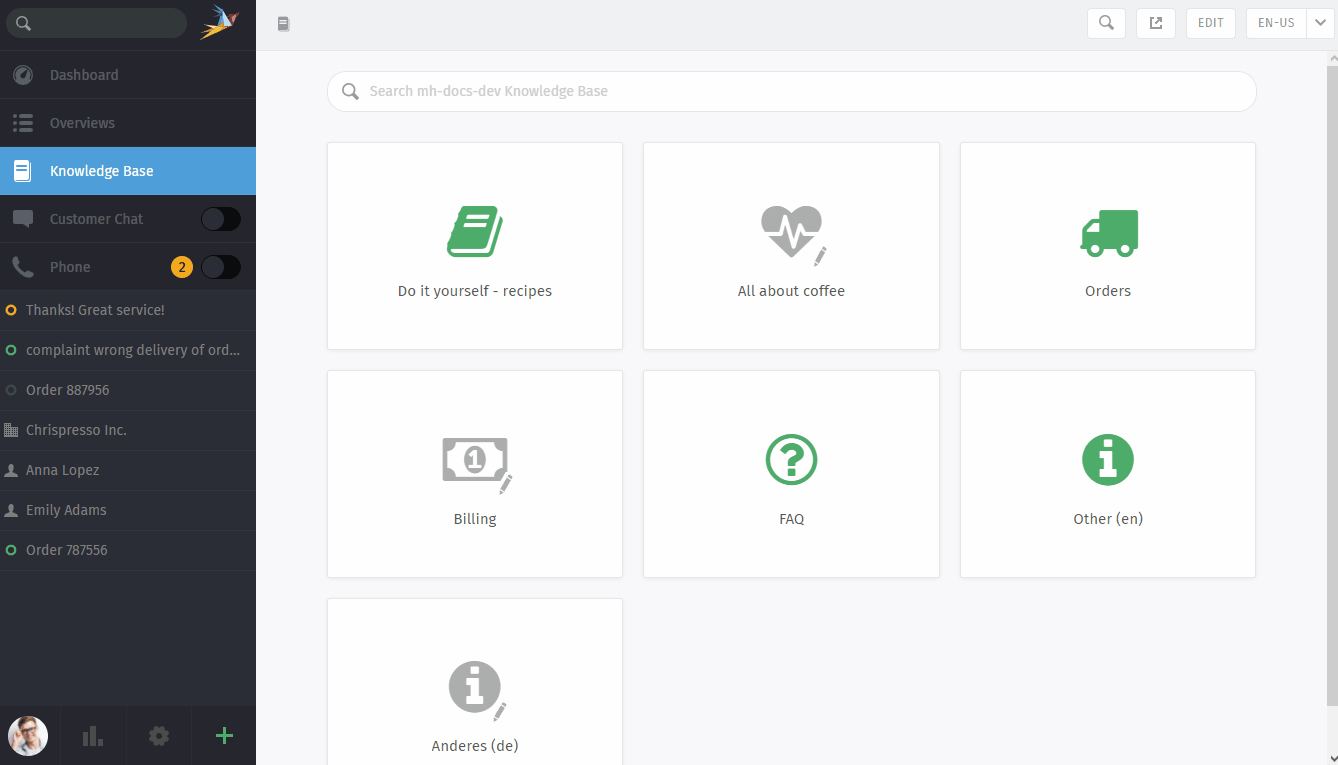Screen dimensions: 1338x765
Task: Open the external link share icon
Action: [1156, 22]
